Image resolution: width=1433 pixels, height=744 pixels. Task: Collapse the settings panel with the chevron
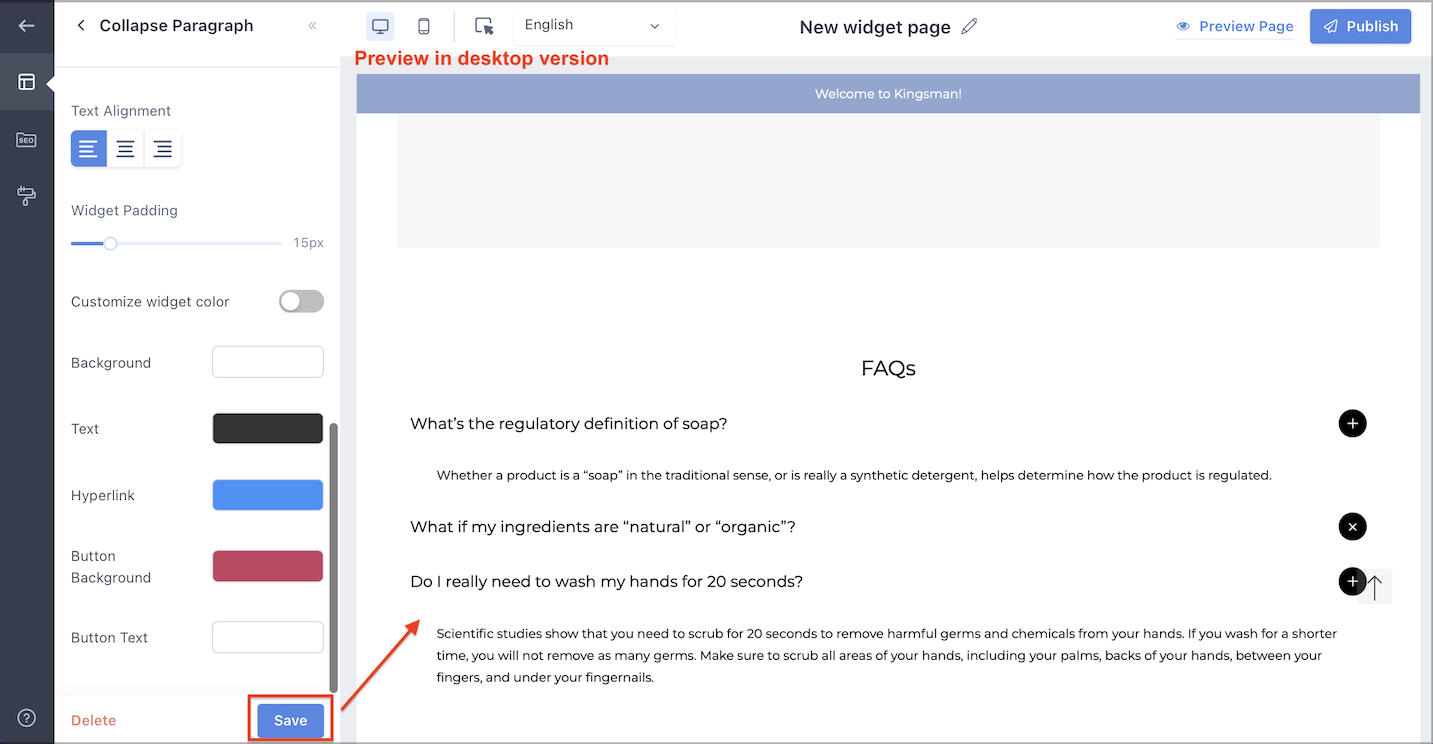coord(311,25)
